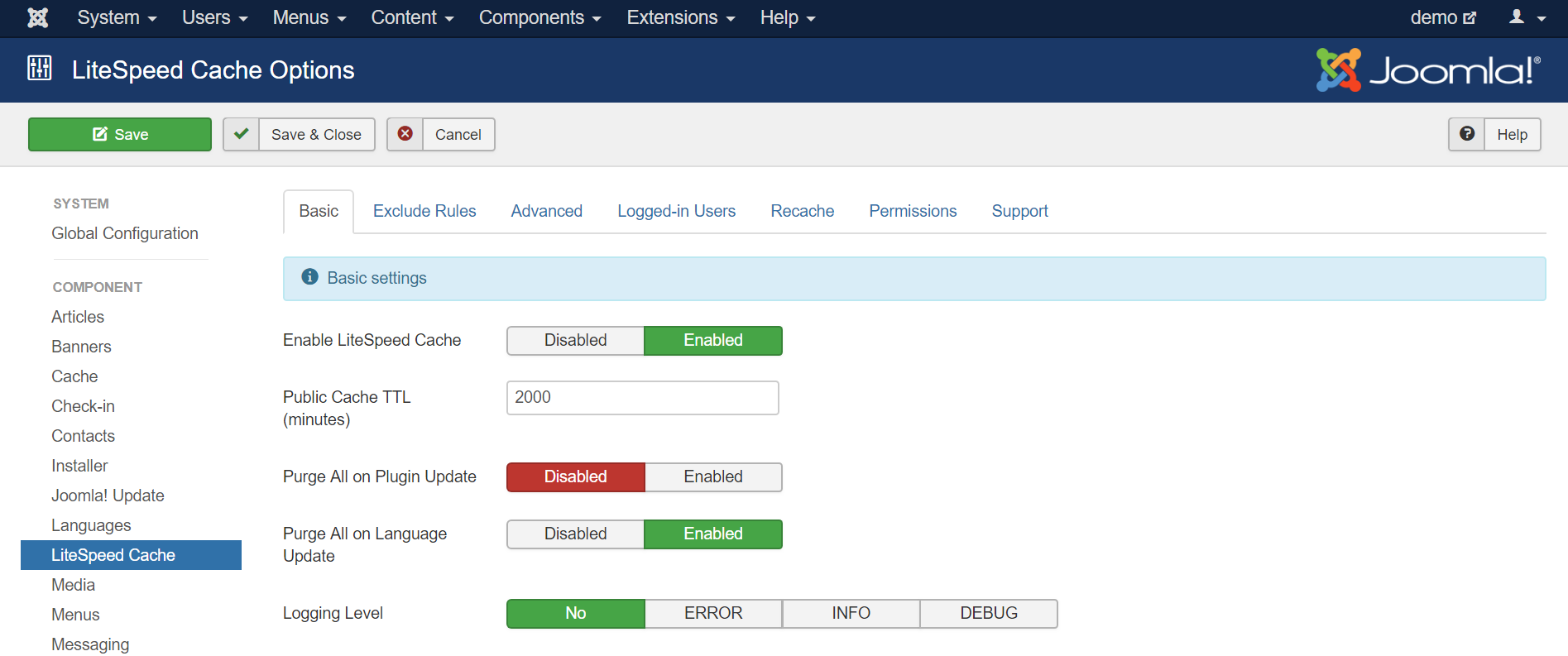The image size is (1568, 656).
Task: Open the Support tab
Action: pos(1020,211)
